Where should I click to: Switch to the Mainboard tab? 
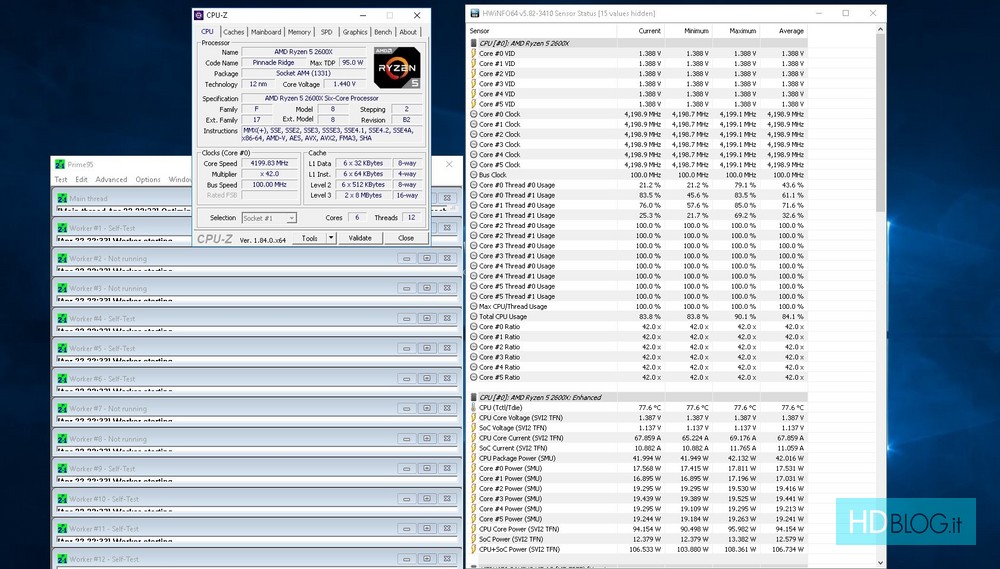pyautogui.click(x=266, y=32)
